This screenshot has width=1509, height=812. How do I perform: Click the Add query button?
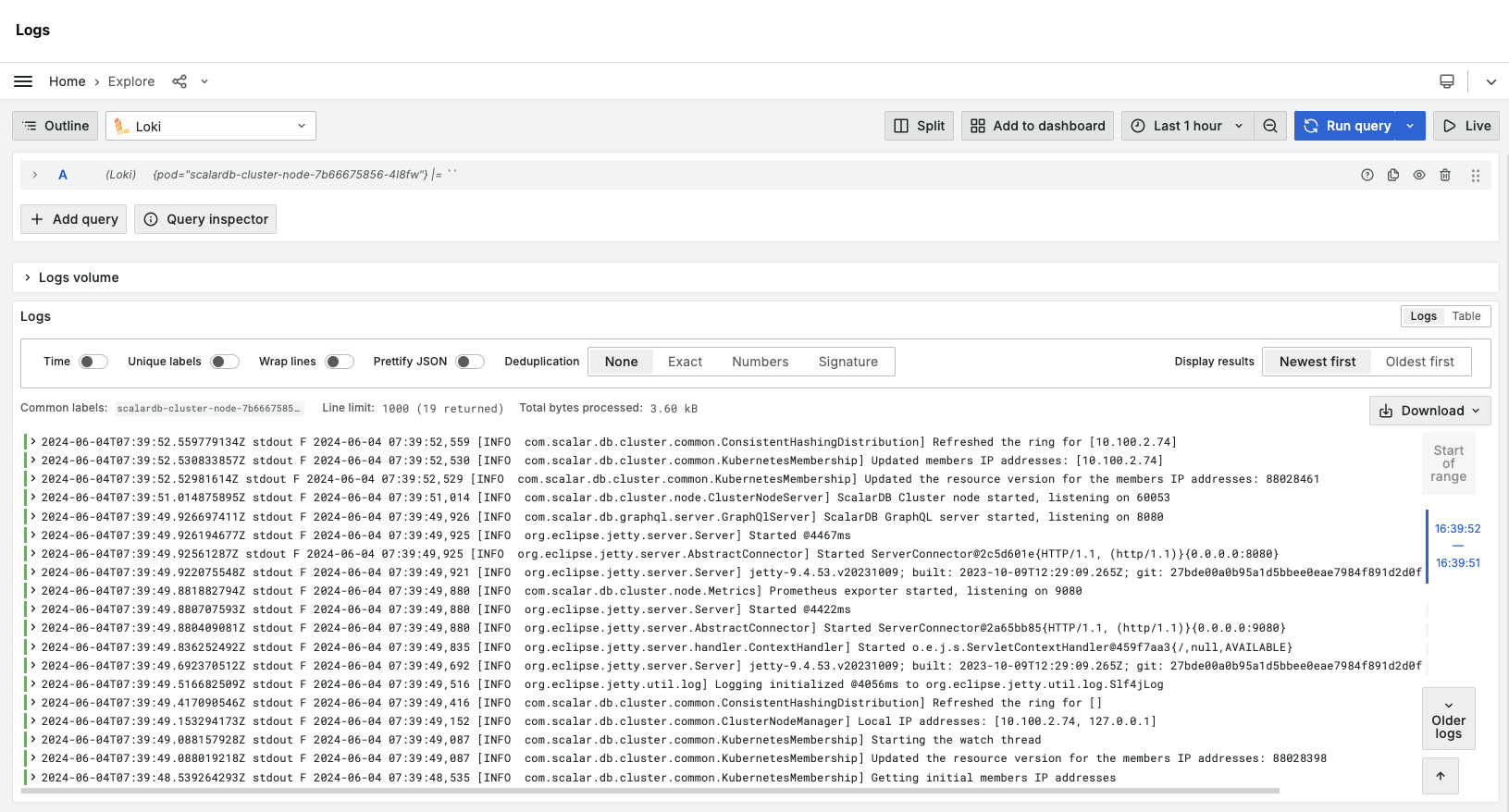pyautogui.click(x=74, y=219)
